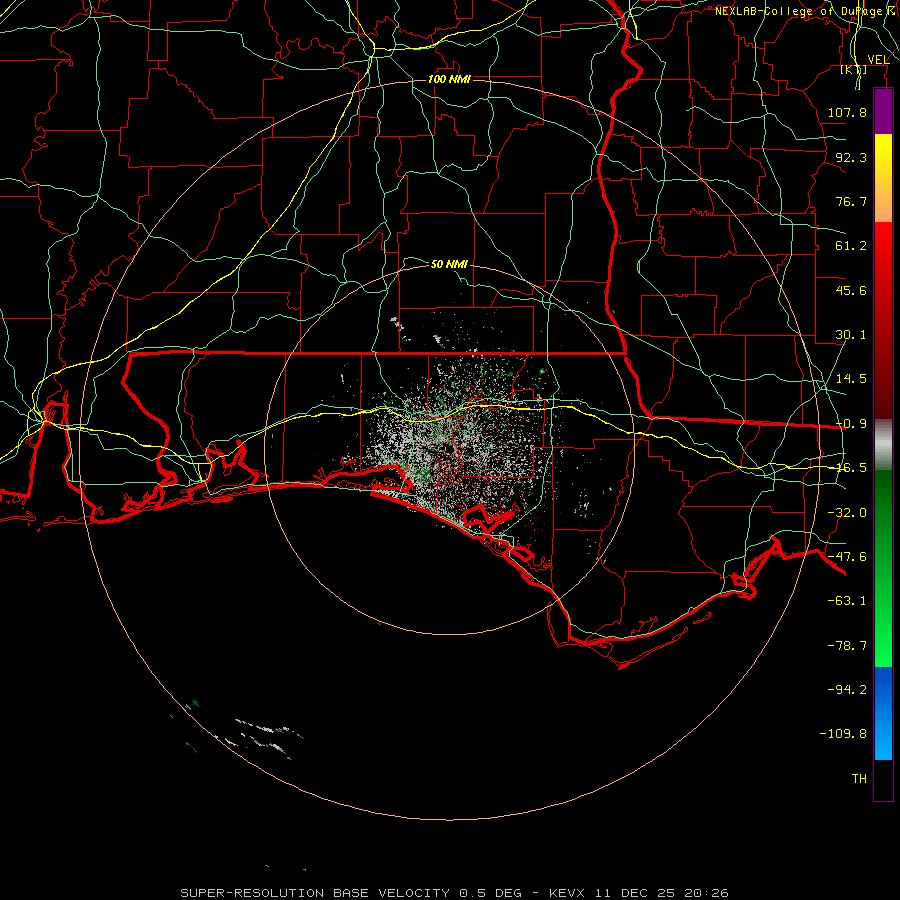900x900 pixels.
Task: Click SUPER-RESOLUTION BASE VELOCITY in the footer caption
Action: point(315,893)
